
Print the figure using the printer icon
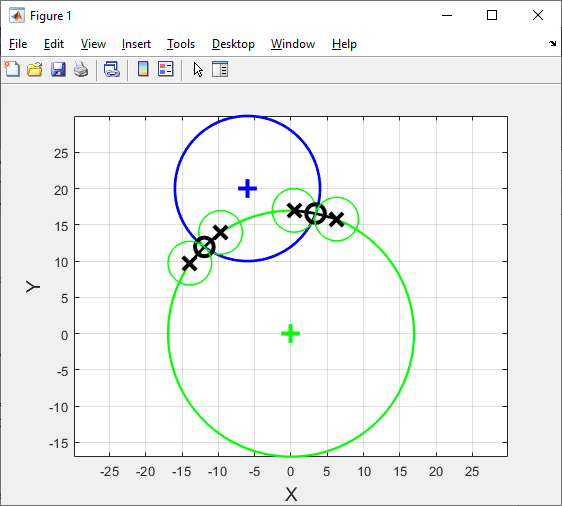81,69
